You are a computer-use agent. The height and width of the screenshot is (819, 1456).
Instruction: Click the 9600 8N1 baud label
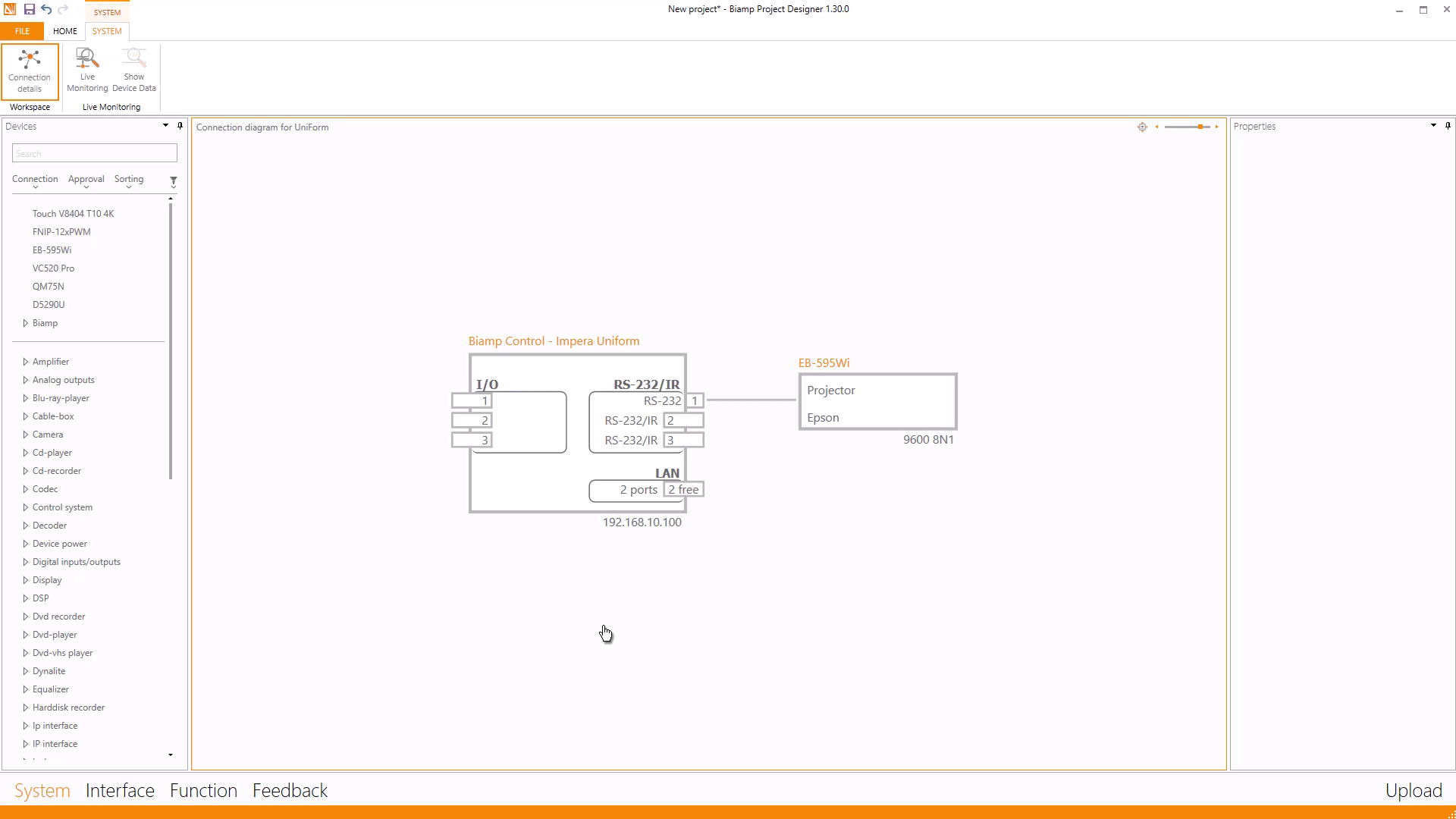click(928, 440)
